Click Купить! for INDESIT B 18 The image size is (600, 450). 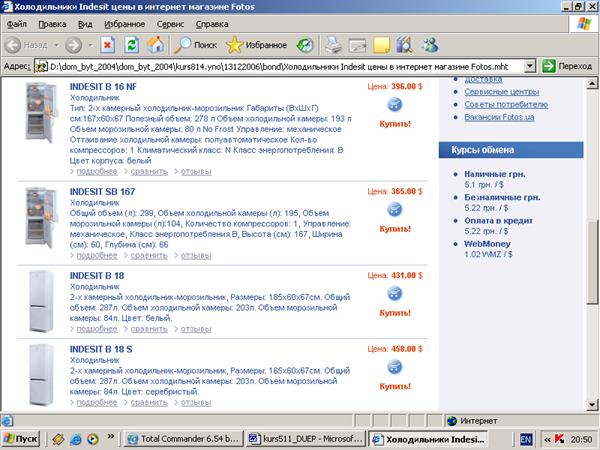pyautogui.click(x=395, y=312)
